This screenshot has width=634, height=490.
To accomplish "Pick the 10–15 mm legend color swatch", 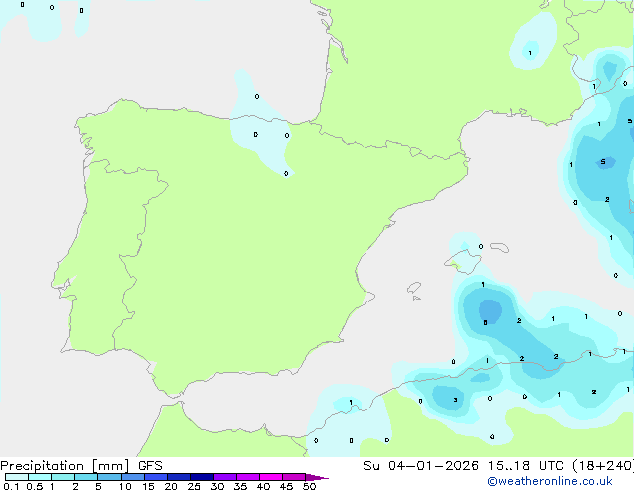I will click(x=133, y=477).
